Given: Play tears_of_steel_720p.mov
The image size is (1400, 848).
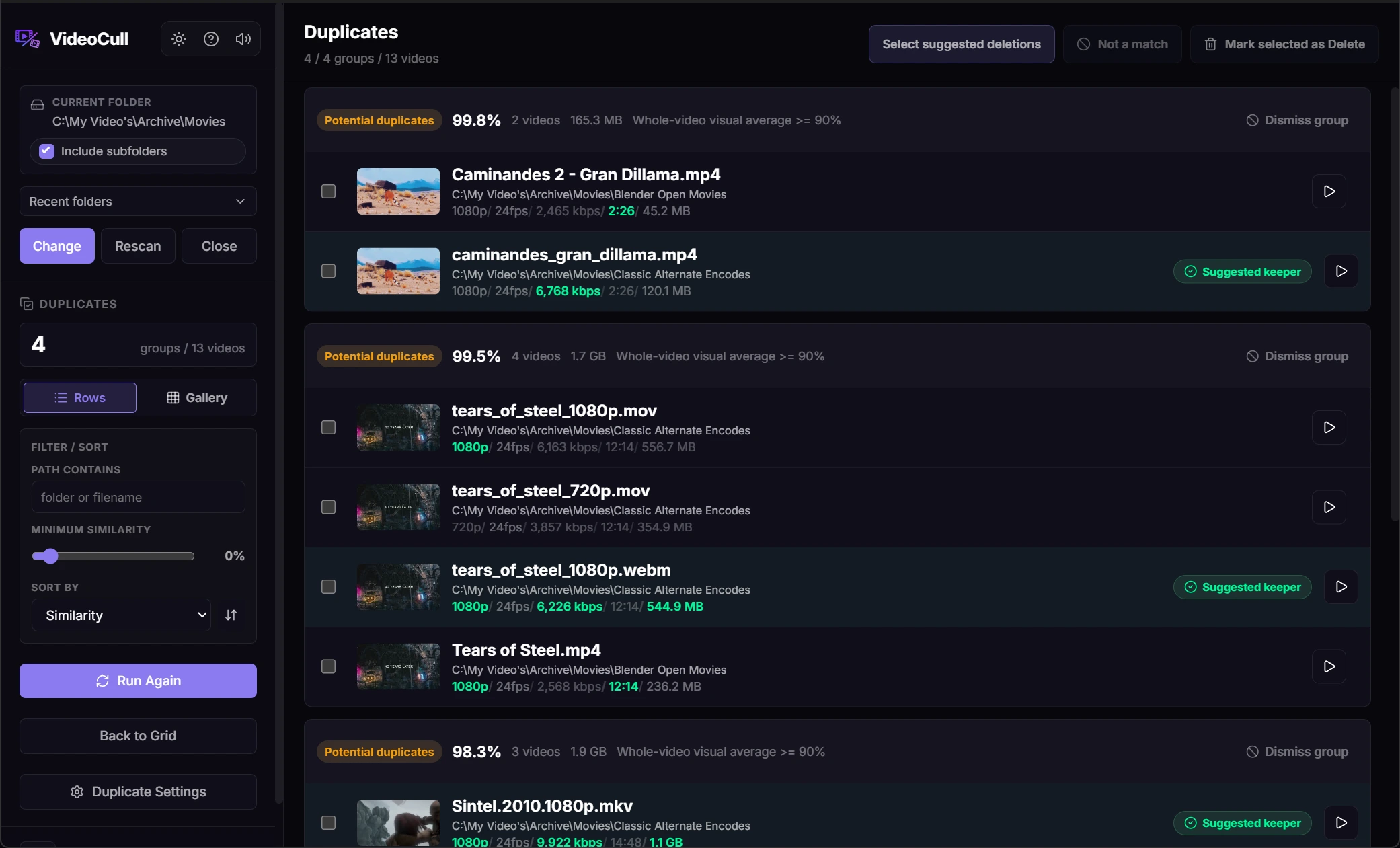Looking at the screenshot, I should tap(1329, 507).
